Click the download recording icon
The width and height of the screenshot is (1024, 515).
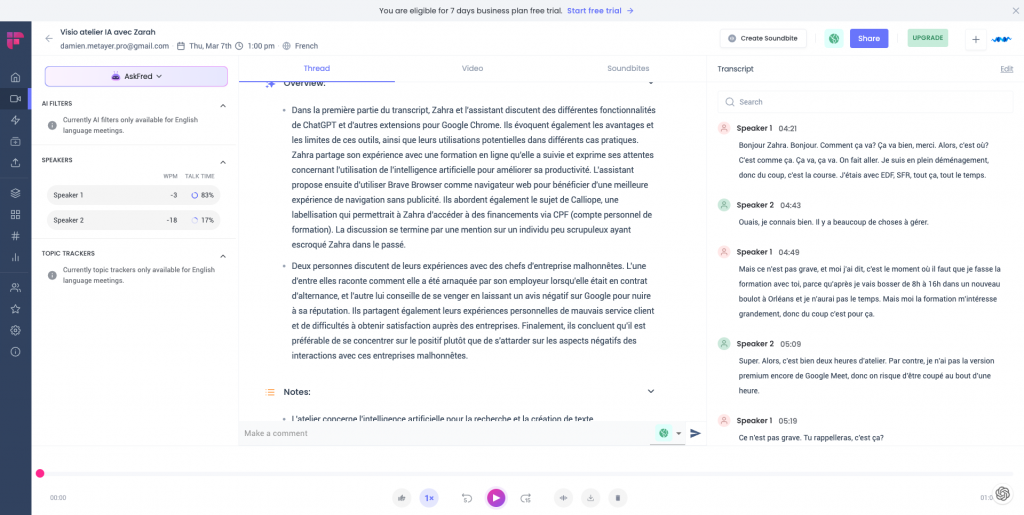pyautogui.click(x=591, y=497)
